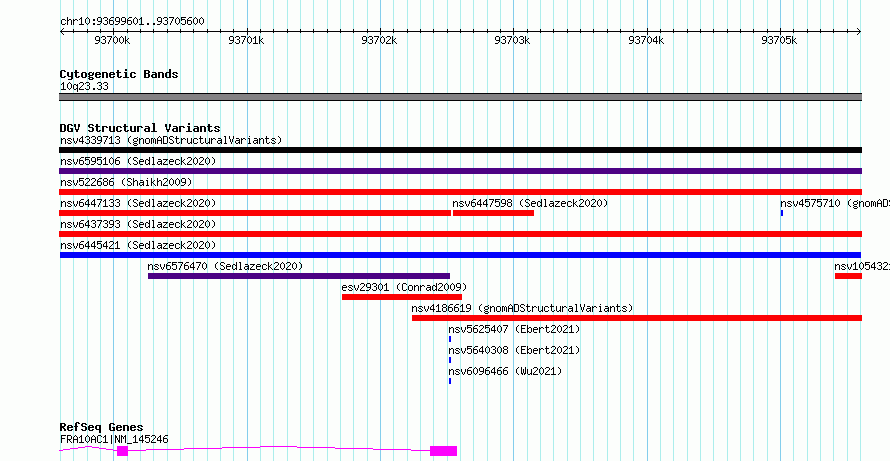Click the Cytogenetic Bands track title
The image size is (890, 461).
119,74
